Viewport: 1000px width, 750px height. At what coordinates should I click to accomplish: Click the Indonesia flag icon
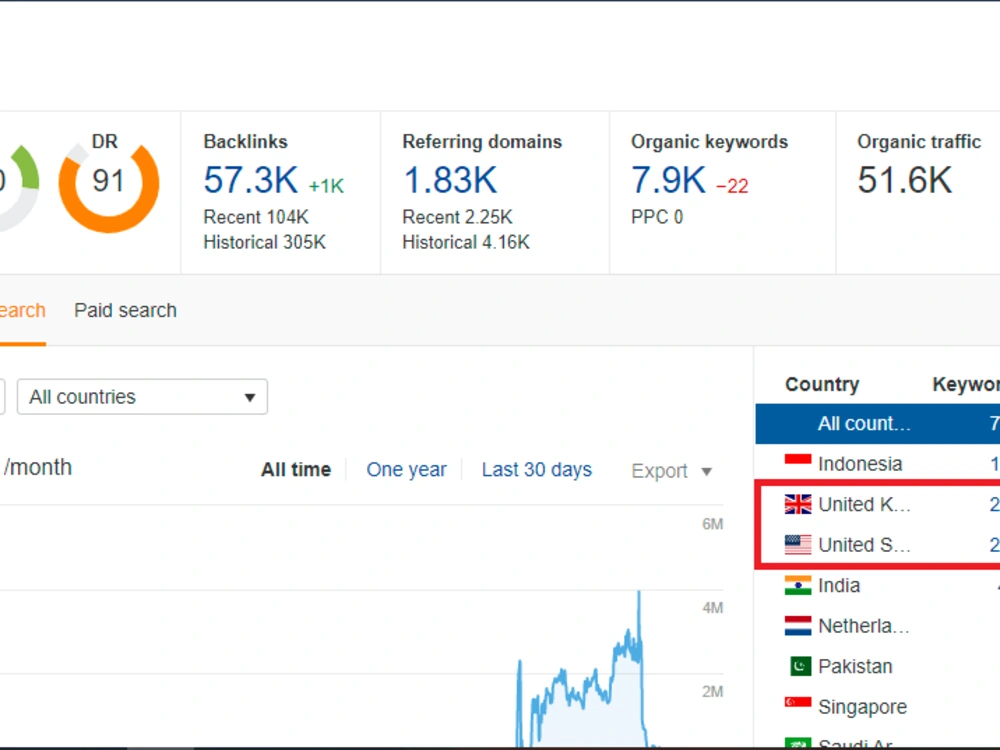tap(798, 463)
